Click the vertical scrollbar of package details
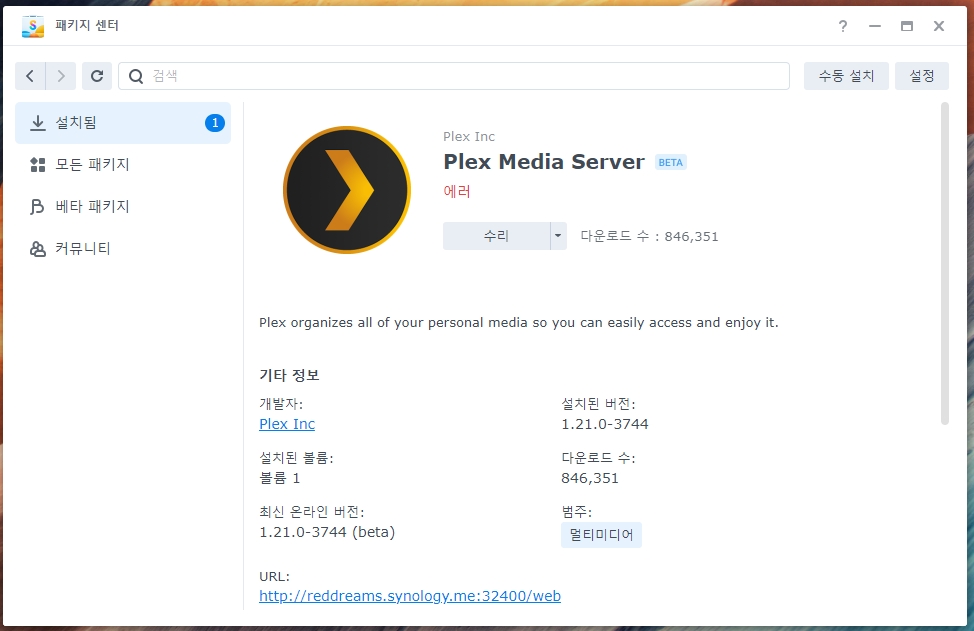The image size is (974, 631). [x=945, y=264]
